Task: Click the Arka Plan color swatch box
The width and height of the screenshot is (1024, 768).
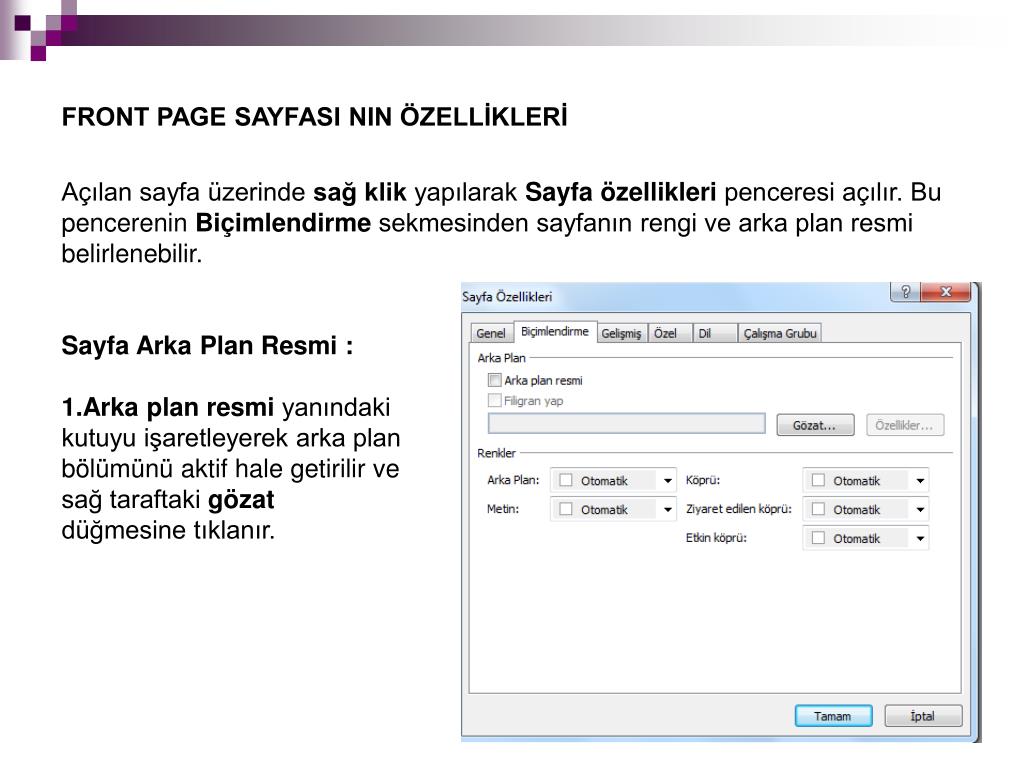Action: click(x=566, y=480)
